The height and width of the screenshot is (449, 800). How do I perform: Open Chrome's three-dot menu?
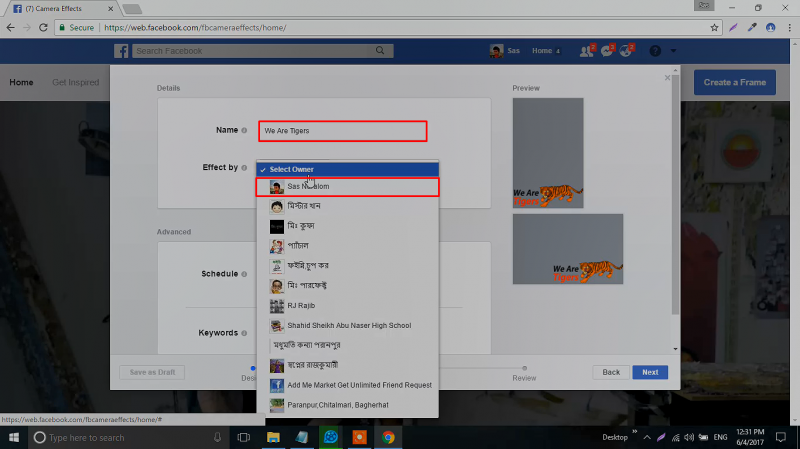[x=789, y=28]
